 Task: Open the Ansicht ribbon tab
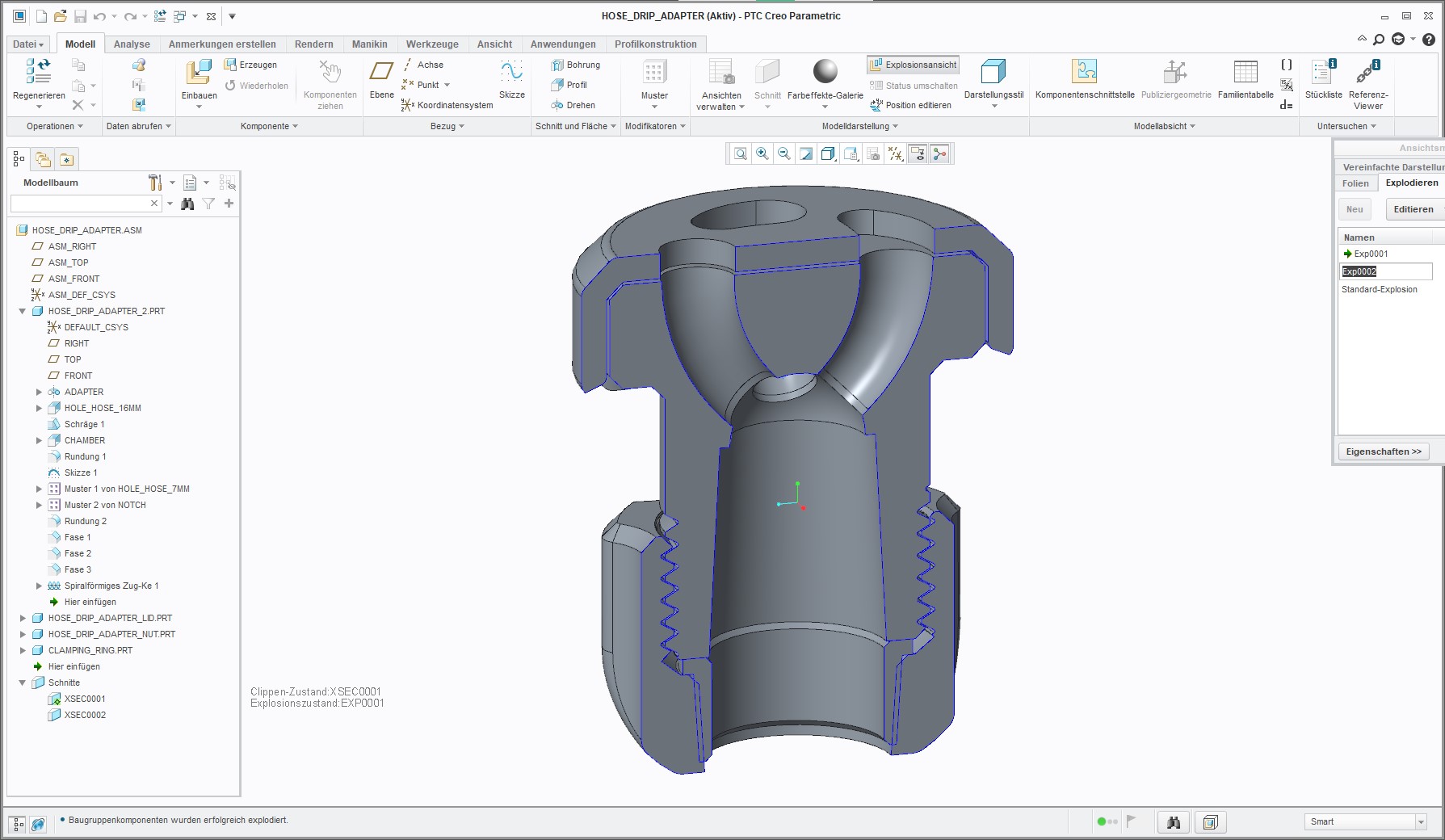(494, 44)
